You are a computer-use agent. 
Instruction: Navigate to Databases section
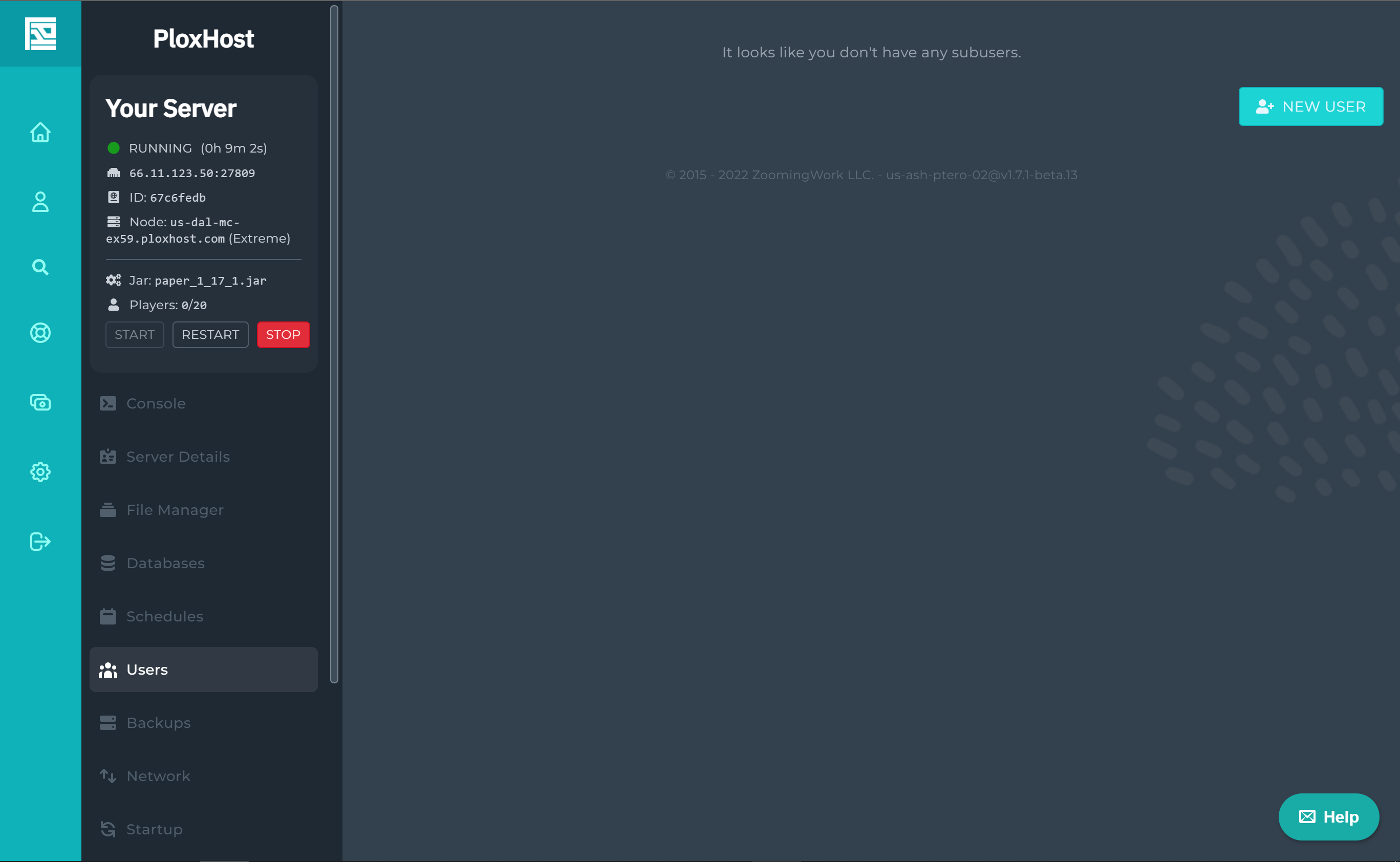(x=165, y=563)
